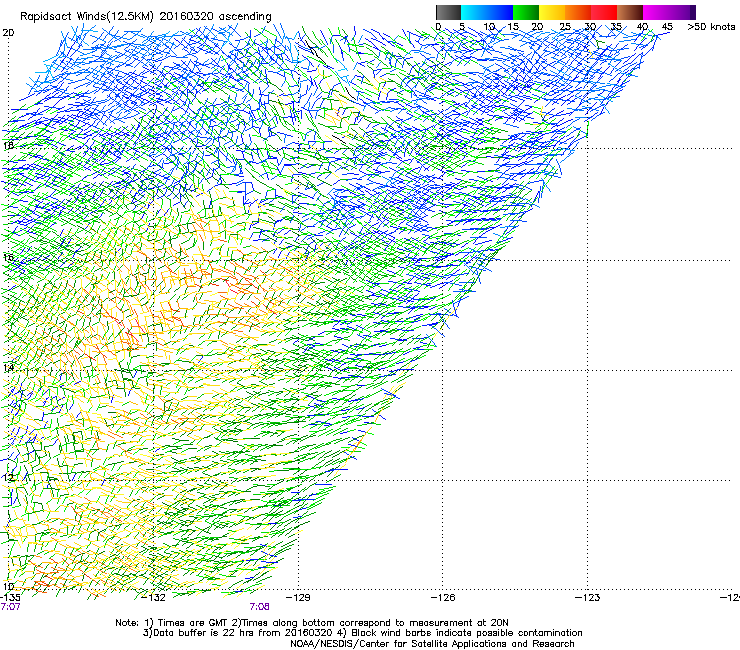Viewport: 740px width, 650px height.
Task: Click the title "Rapidscat Winds(12.5KM) 20160320 ascending"
Action: click(x=145, y=17)
